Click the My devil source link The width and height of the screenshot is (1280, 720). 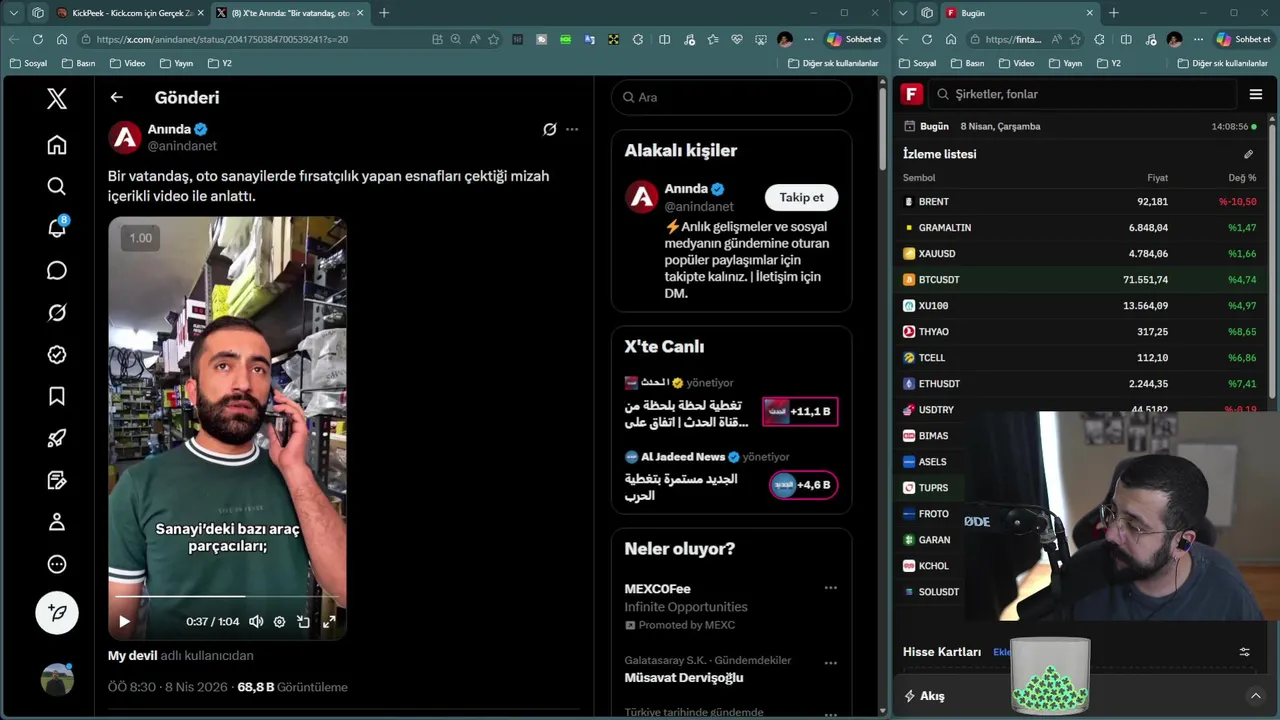(133, 656)
